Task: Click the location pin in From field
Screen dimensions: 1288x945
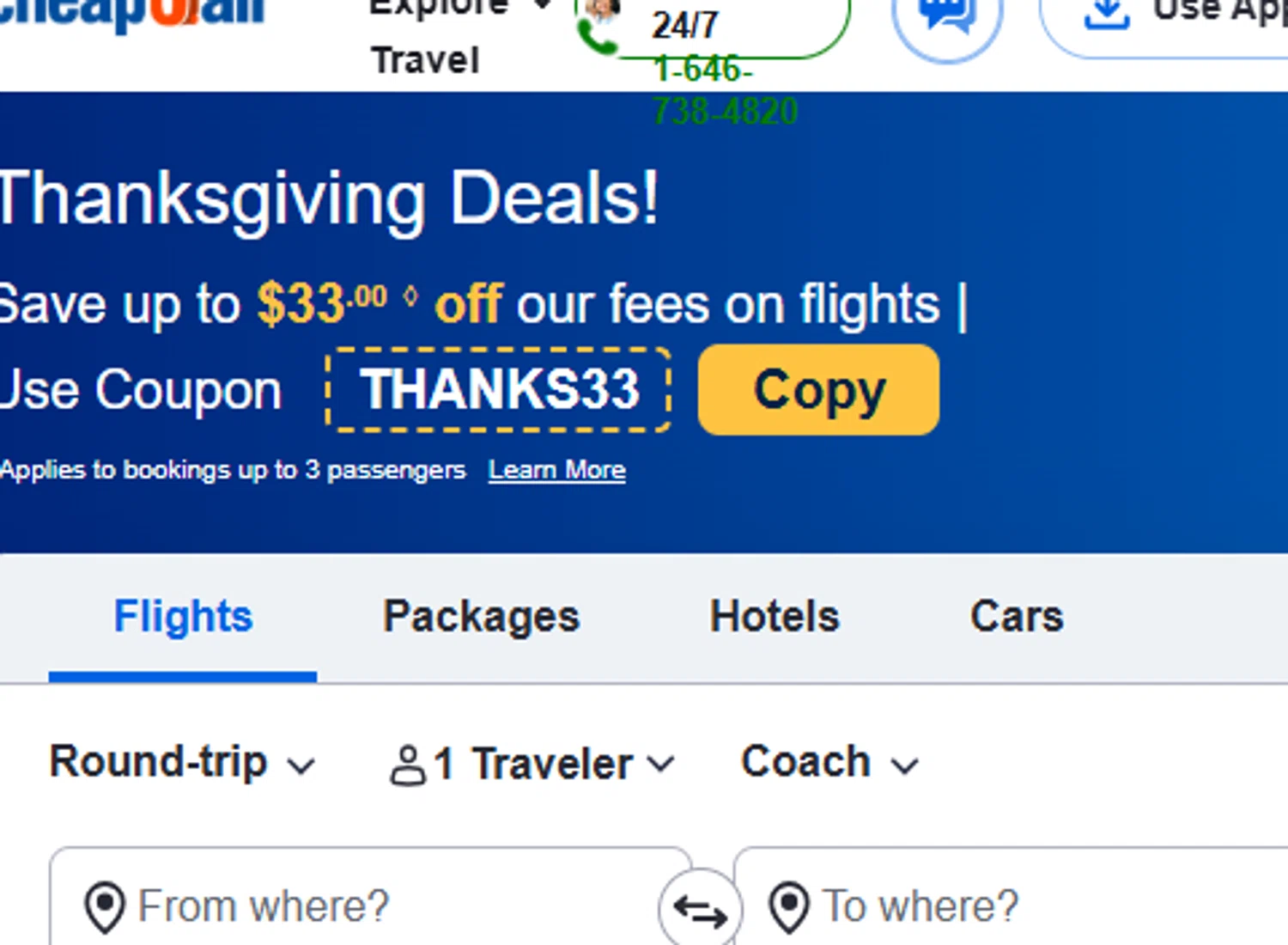Action: (106, 908)
